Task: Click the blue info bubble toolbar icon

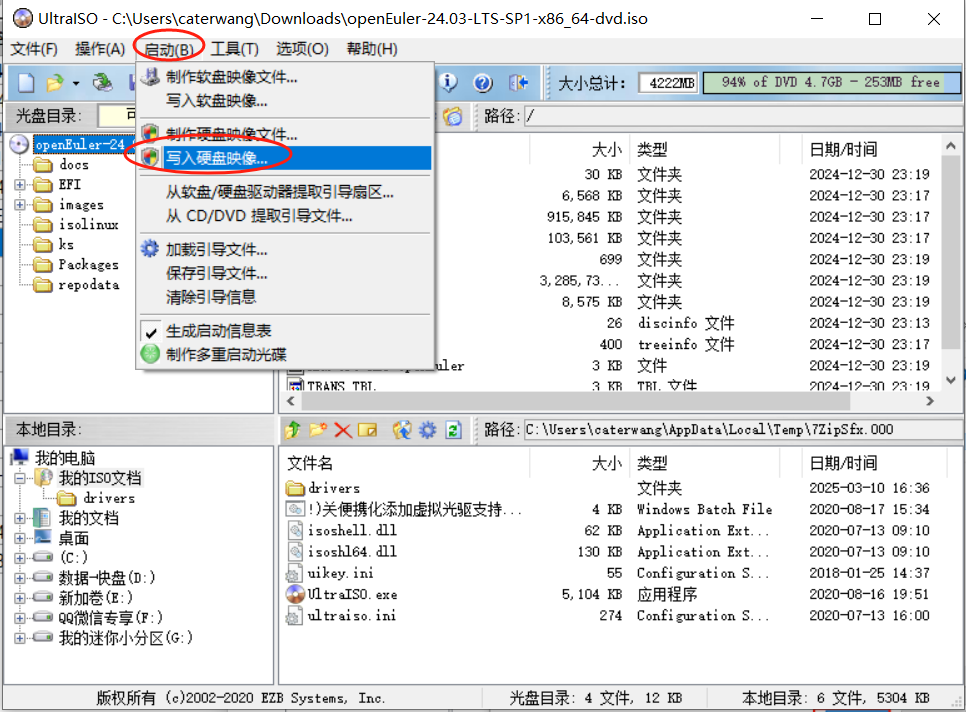Action: coord(448,82)
